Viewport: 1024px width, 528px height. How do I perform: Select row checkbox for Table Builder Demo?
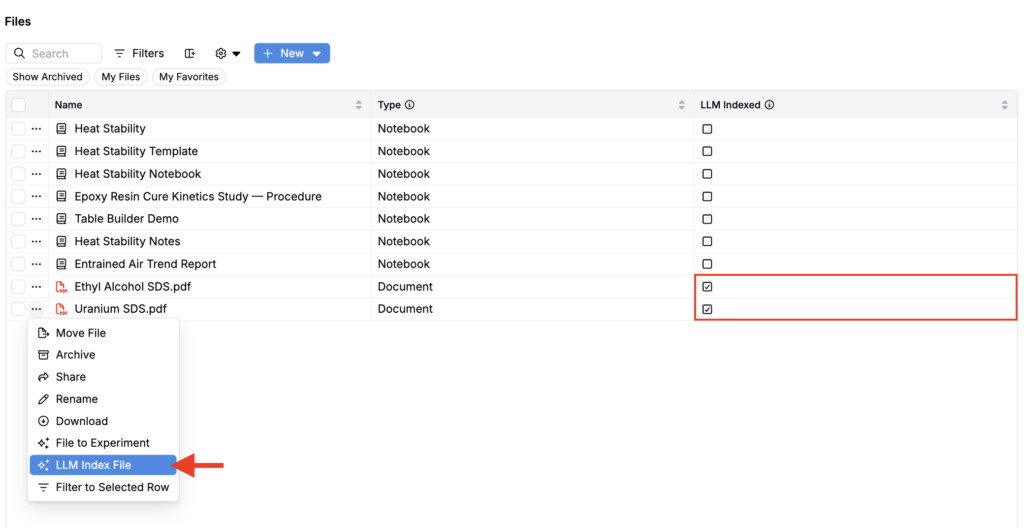click(x=18, y=218)
